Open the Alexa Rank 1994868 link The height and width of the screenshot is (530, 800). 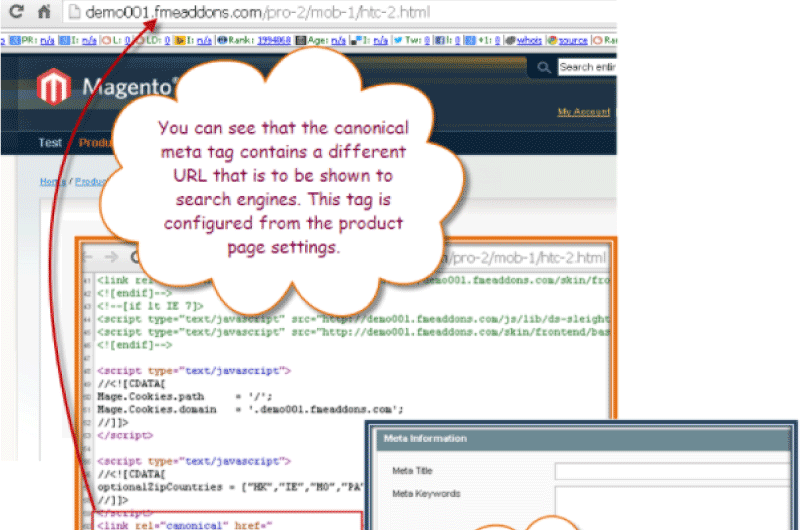click(x=274, y=40)
